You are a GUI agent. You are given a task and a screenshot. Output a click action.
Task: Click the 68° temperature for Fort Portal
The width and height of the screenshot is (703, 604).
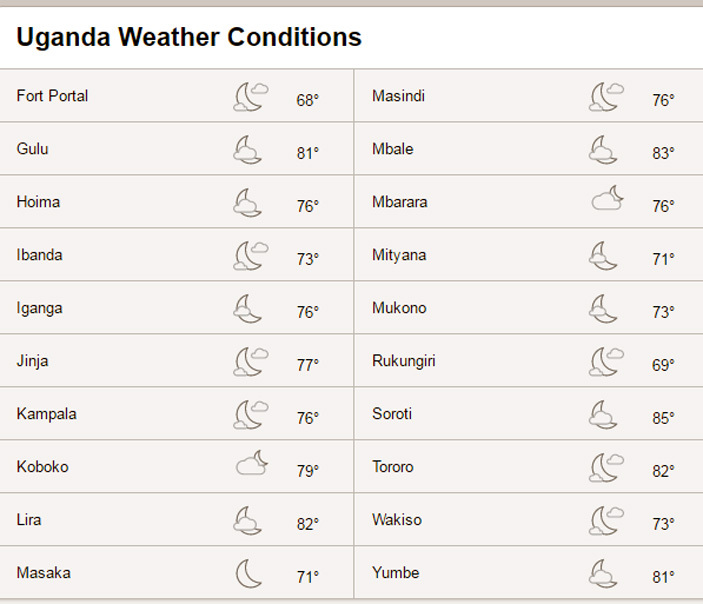308,100
